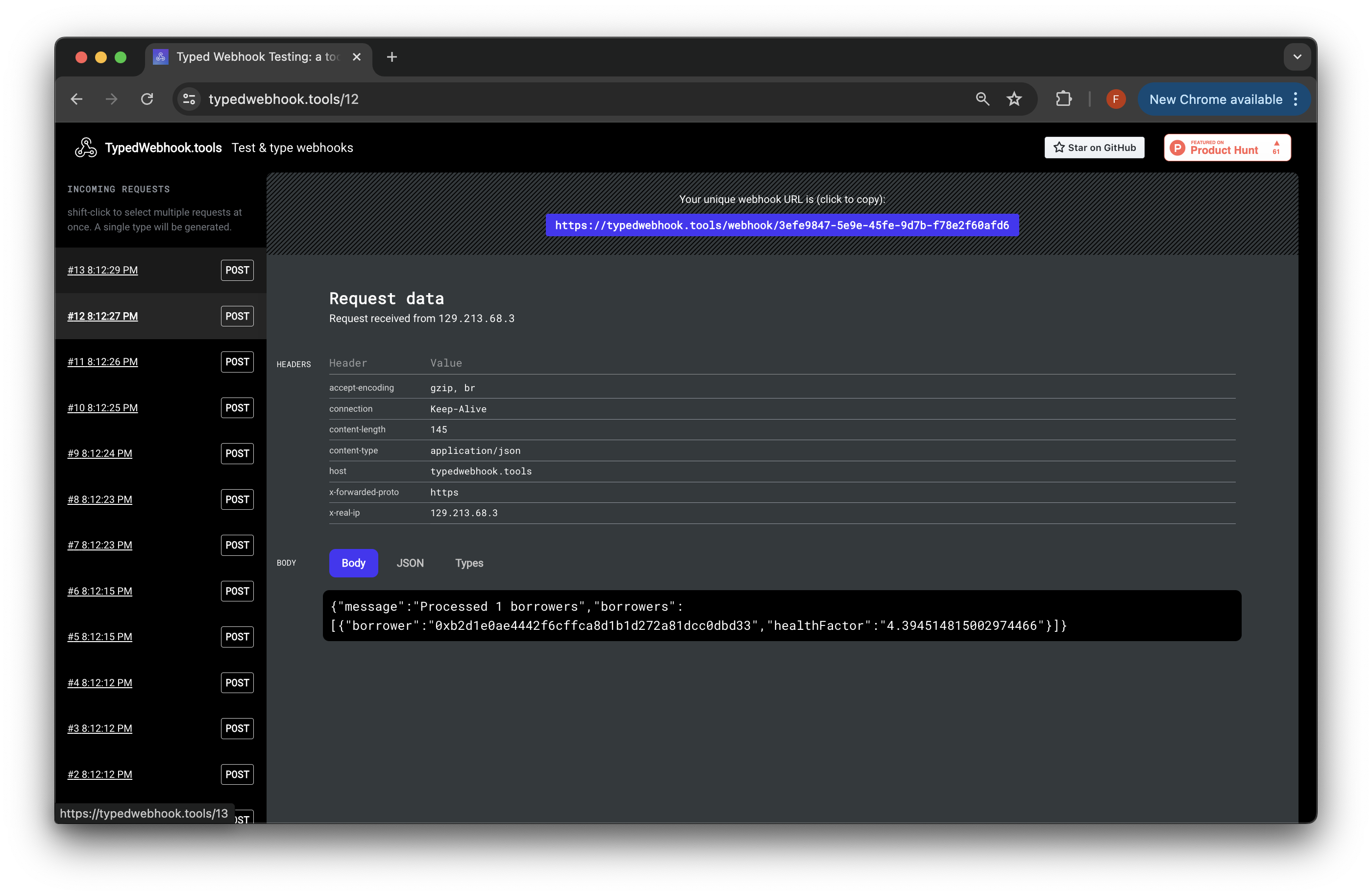1372x896 pixels.
Task: Close the Typed Webhook Testing tab
Action: pos(356,57)
